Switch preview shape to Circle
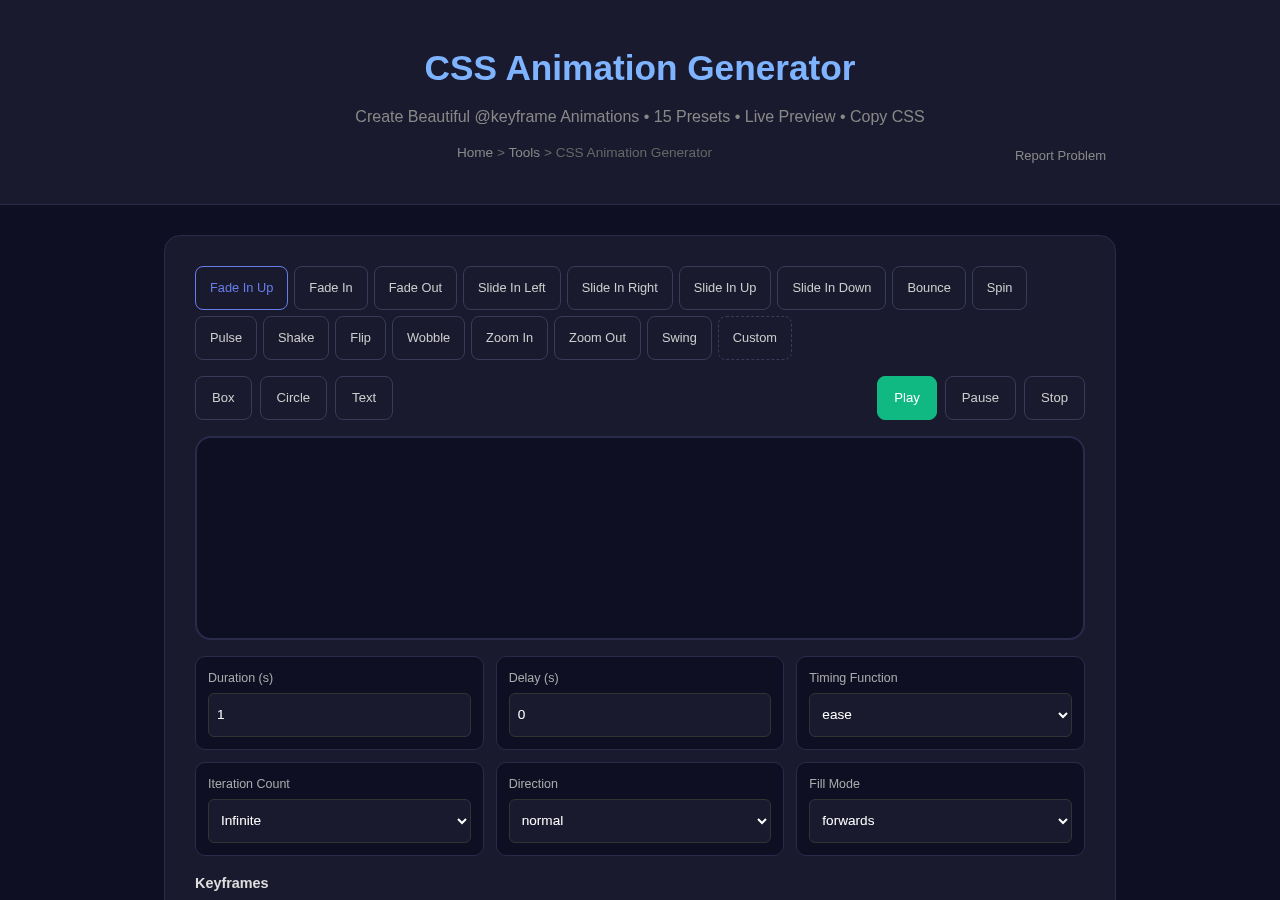 (x=293, y=398)
